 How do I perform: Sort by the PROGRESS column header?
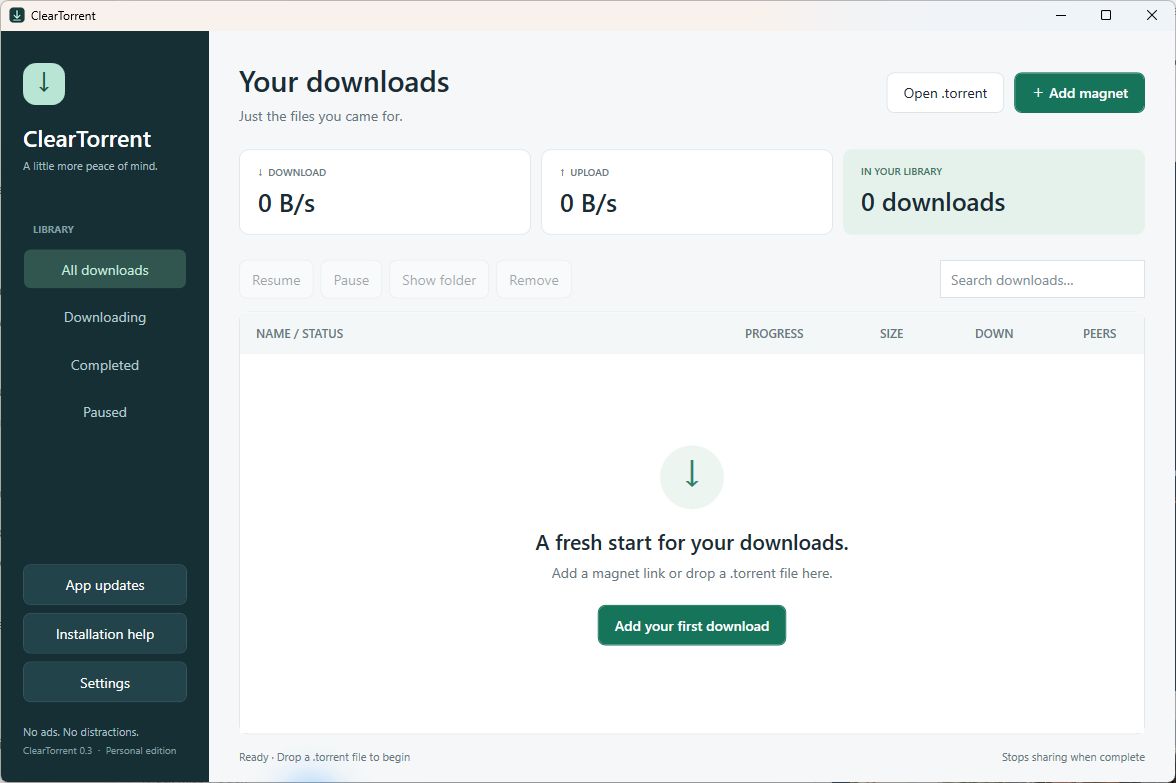[x=774, y=334]
